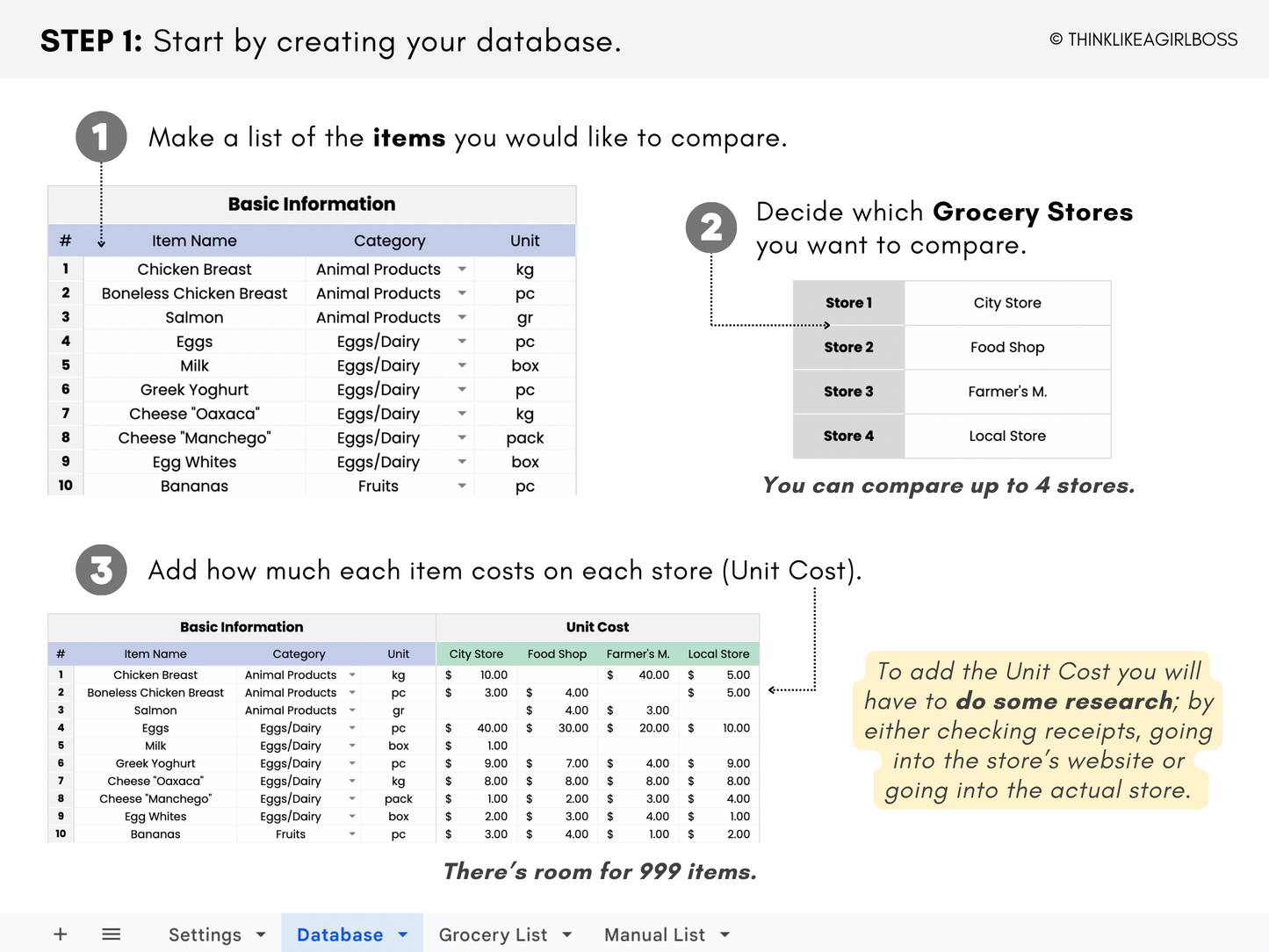Click the step 3 numbered circle icon
Viewport: 1269px width, 952px height.
click(x=101, y=570)
